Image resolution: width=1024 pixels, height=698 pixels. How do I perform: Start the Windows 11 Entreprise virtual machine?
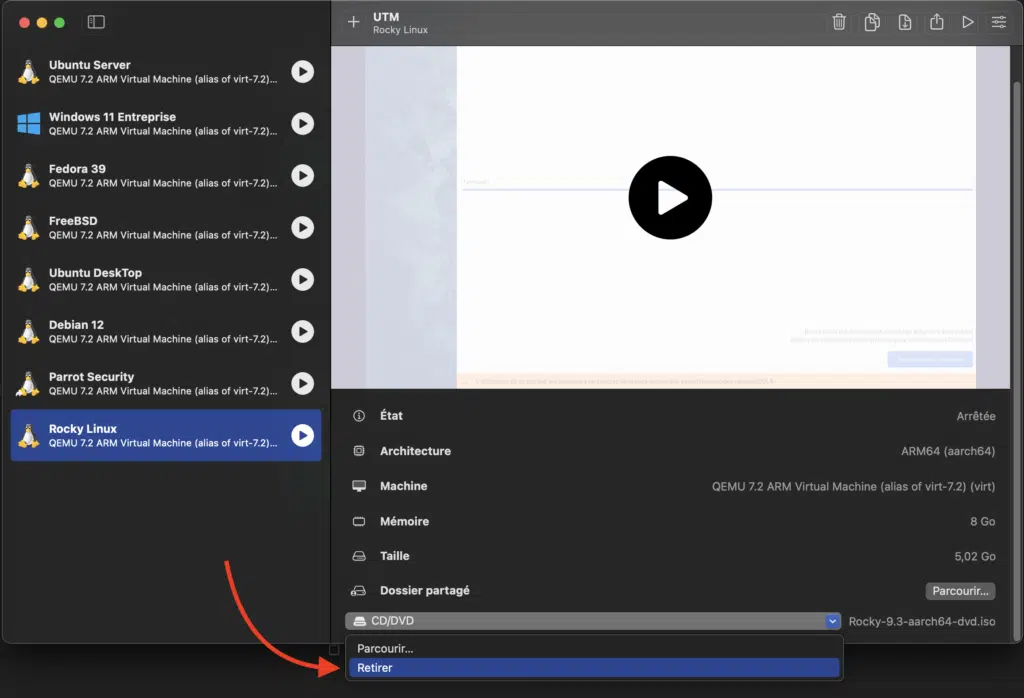pyautogui.click(x=302, y=123)
